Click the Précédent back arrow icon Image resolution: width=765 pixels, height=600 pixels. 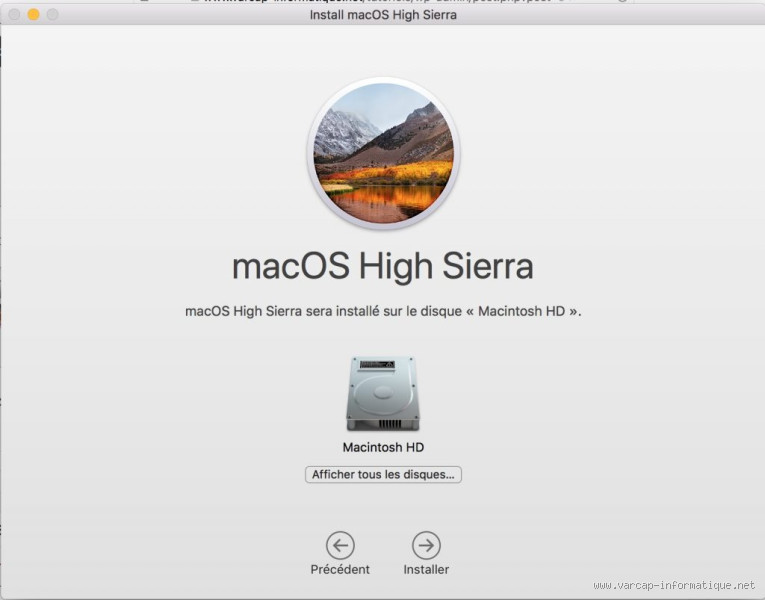point(340,545)
